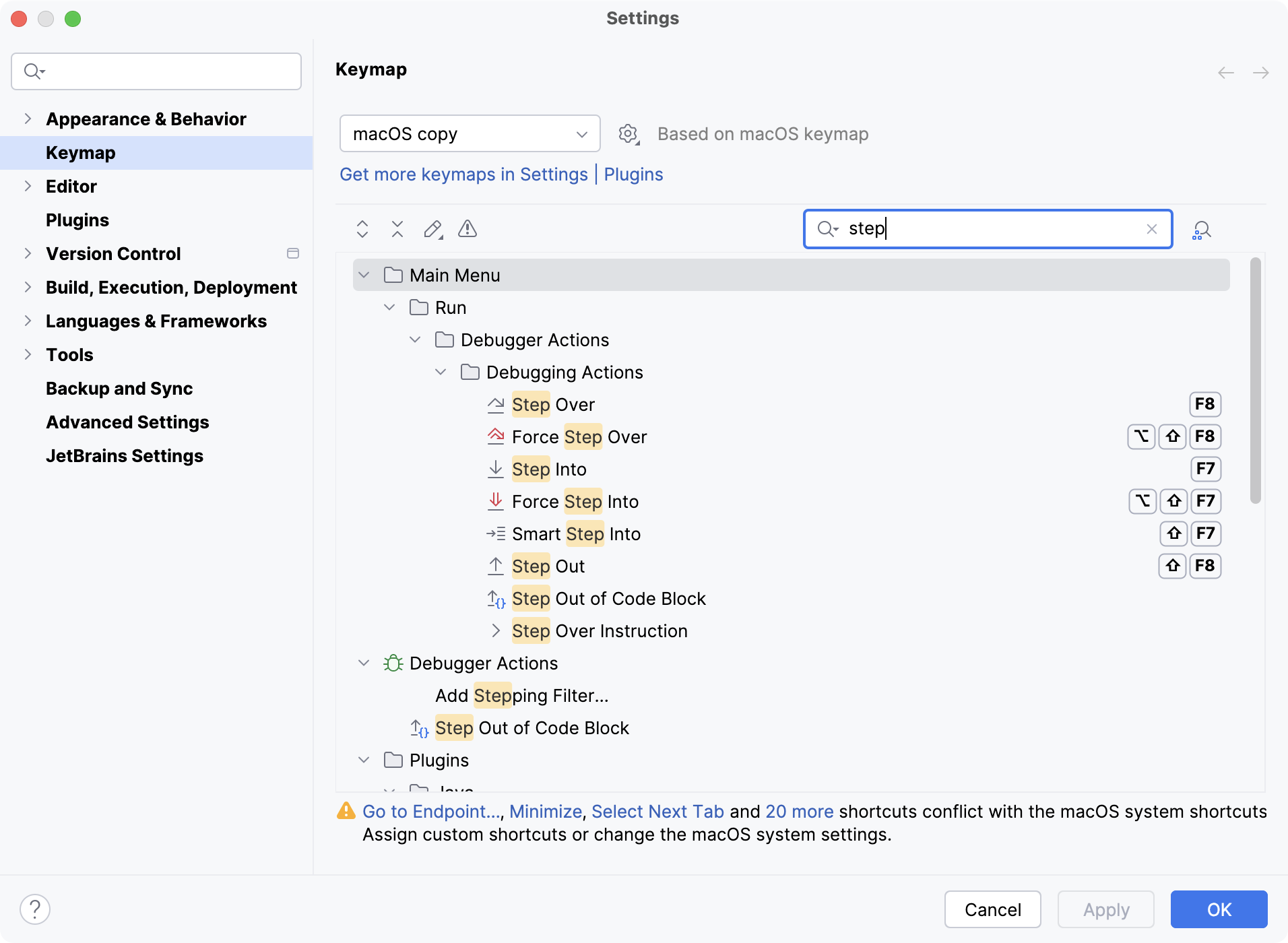Open Plugins from the settings sidebar
This screenshot has width=1288, height=943.
point(77,220)
